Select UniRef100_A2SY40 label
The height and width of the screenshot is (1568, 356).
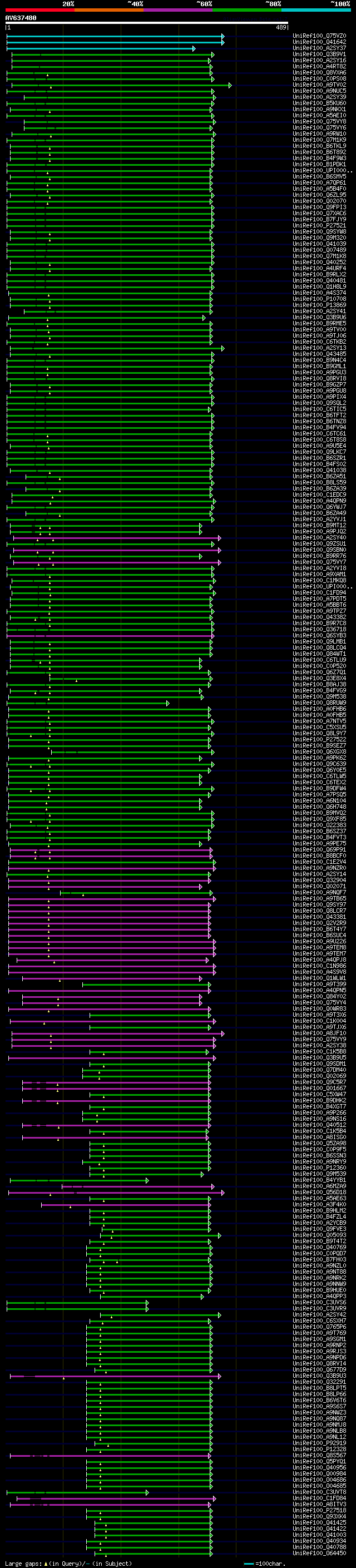coord(319,537)
